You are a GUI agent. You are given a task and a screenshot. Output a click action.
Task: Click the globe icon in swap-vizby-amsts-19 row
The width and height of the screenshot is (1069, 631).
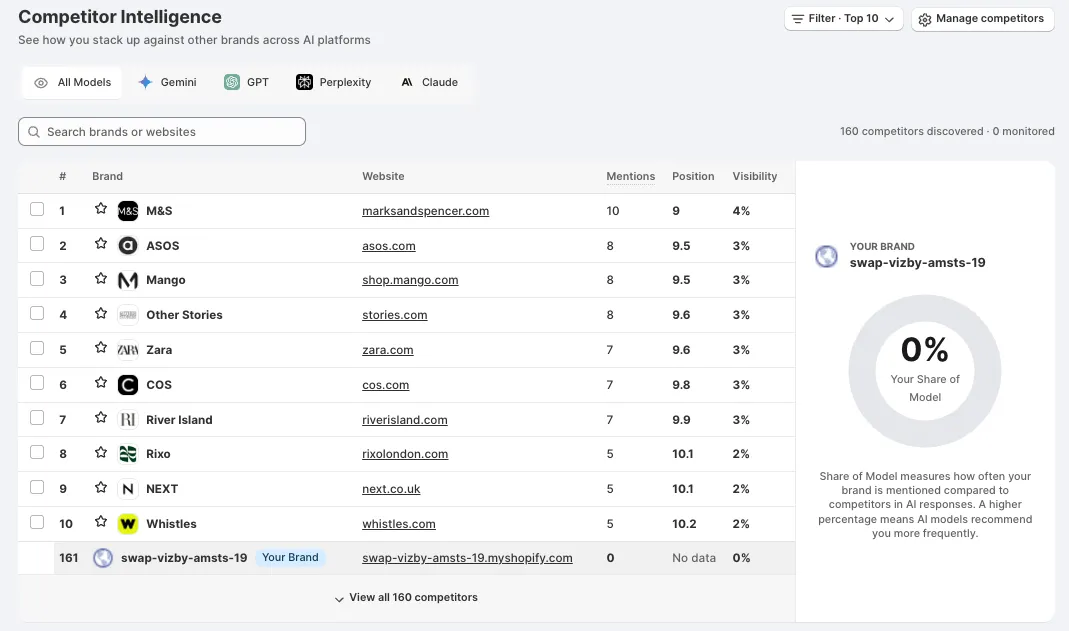pos(103,558)
